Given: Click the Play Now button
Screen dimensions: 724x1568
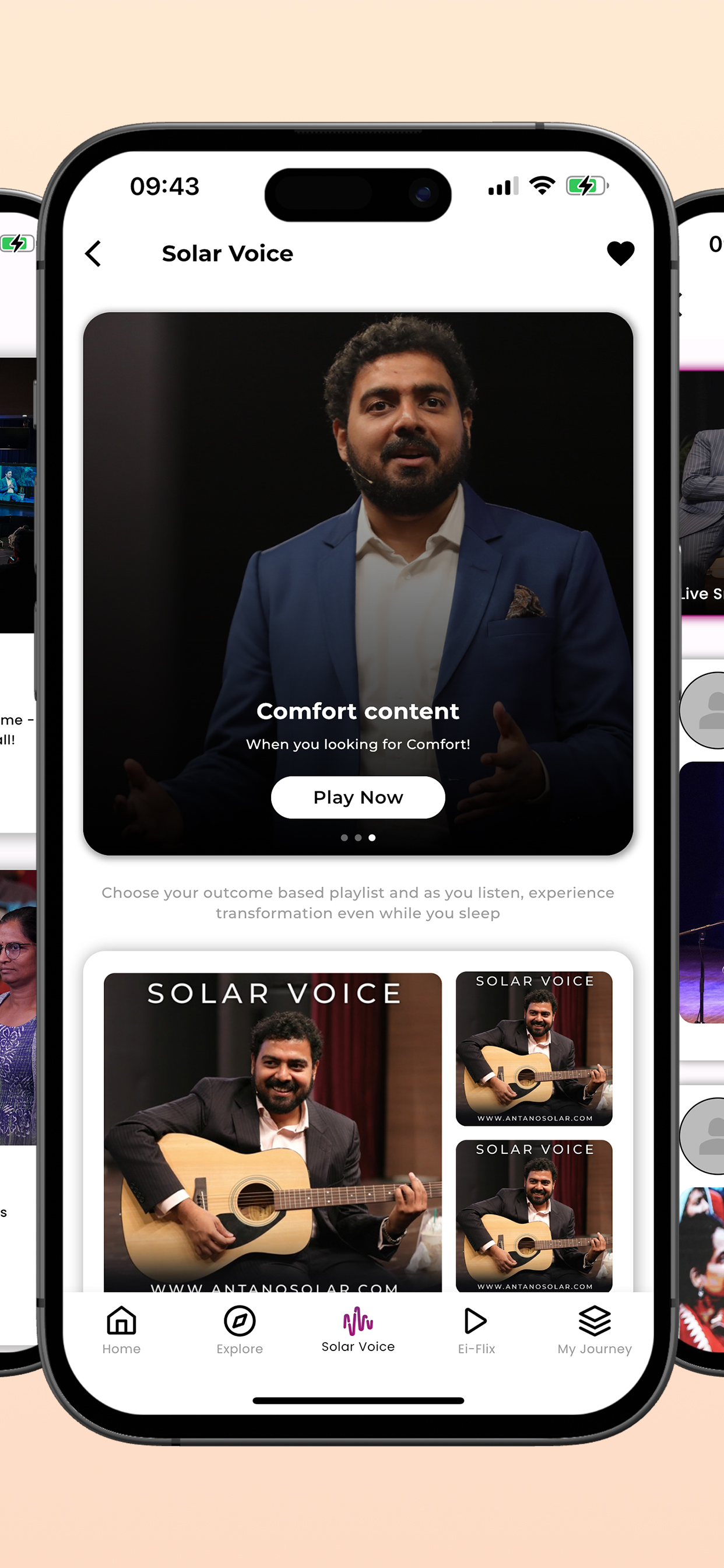Looking at the screenshot, I should (358, 797).
